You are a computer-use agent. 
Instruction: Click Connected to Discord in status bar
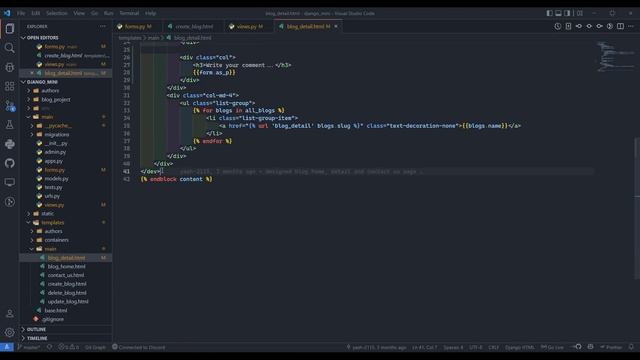pos(139,347)
